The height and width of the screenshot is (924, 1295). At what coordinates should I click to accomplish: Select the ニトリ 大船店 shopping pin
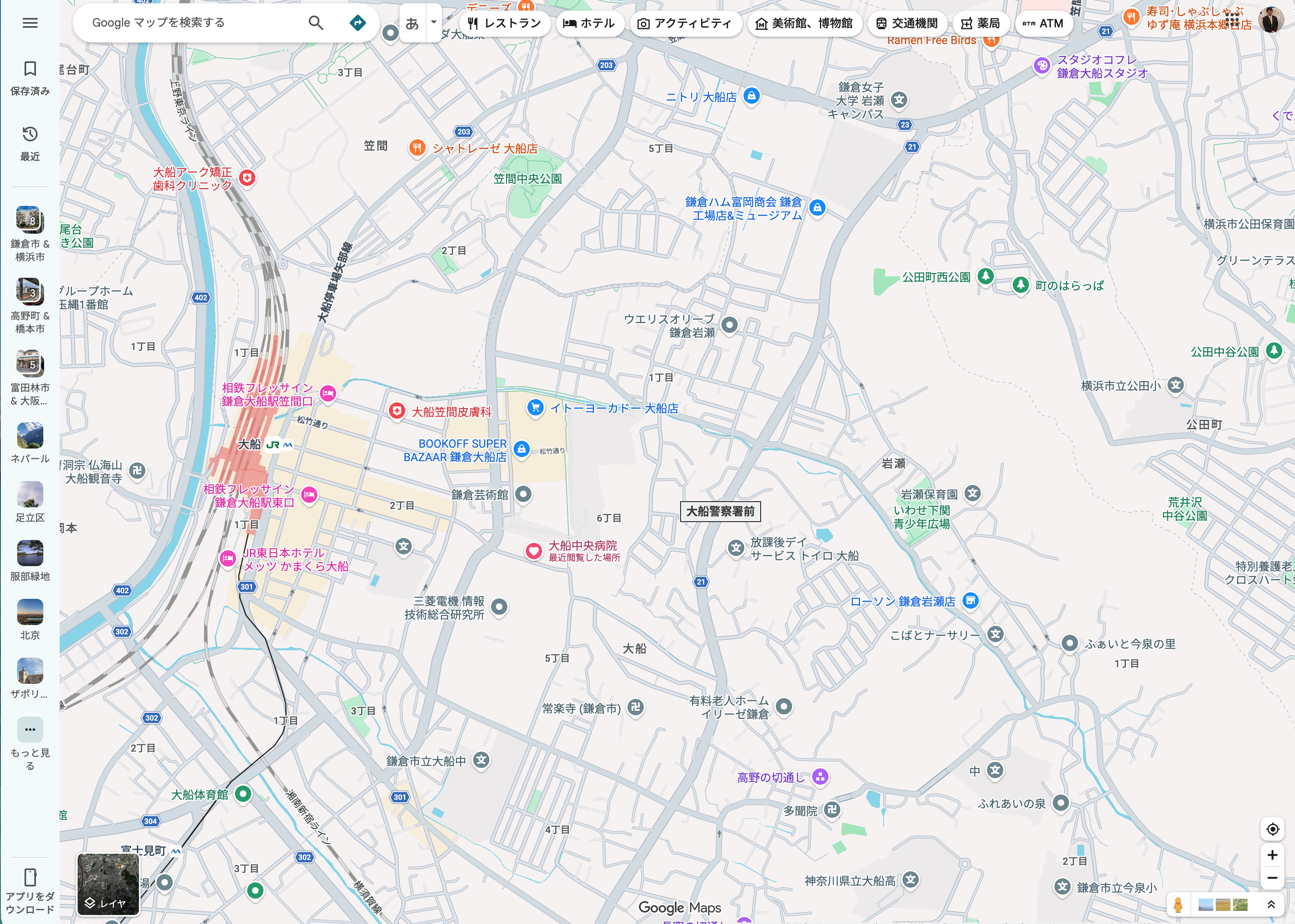point(751,96)
